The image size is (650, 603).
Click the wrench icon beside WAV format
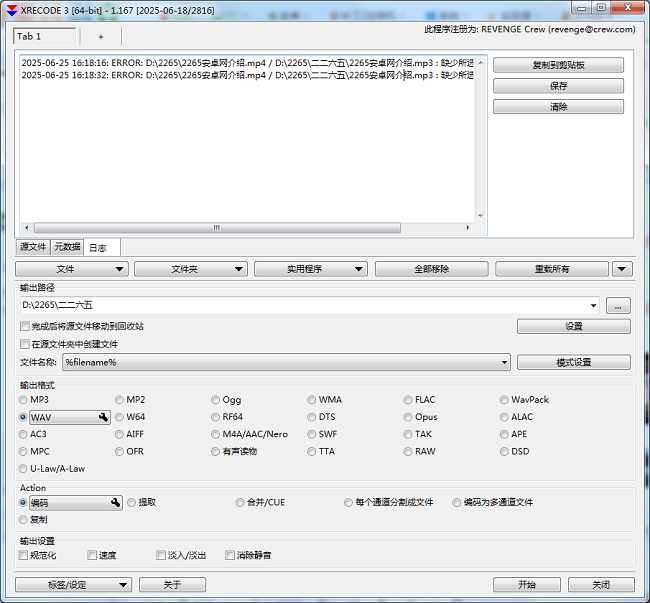103,418
